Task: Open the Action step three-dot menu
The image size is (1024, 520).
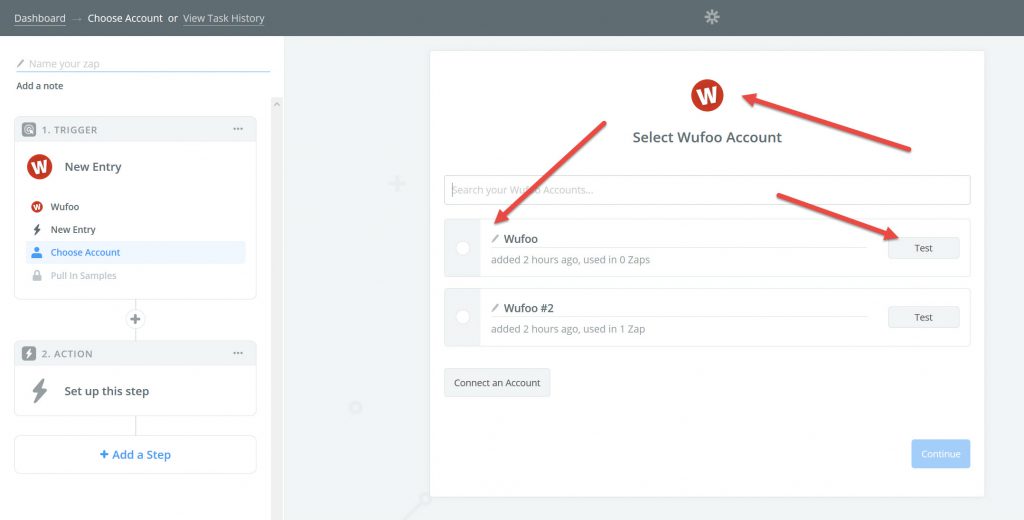Action: [x=238, y=353]
